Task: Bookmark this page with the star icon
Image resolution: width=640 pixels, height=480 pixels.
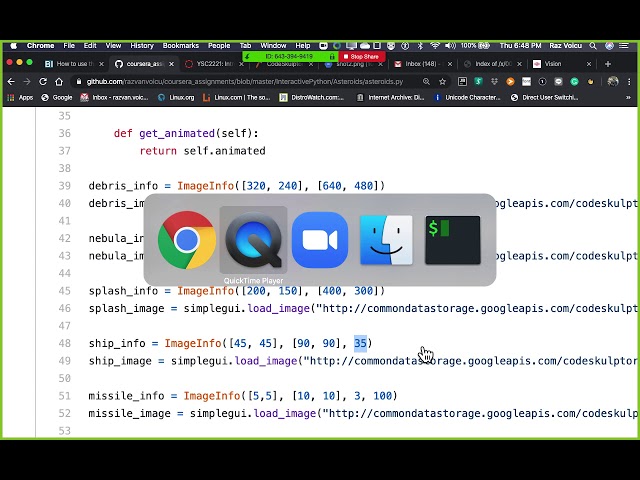Action: click(x=442, y=82)
